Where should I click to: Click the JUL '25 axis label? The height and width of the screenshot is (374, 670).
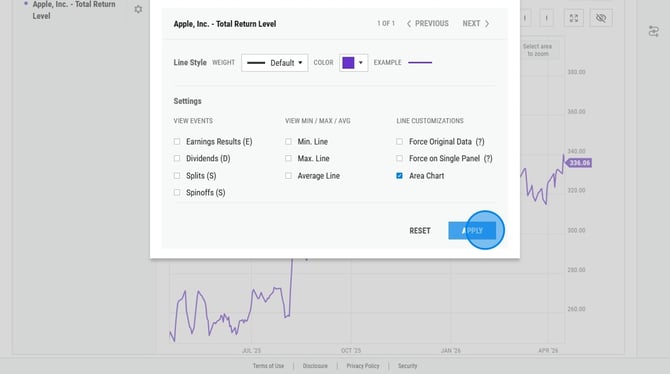251,350
